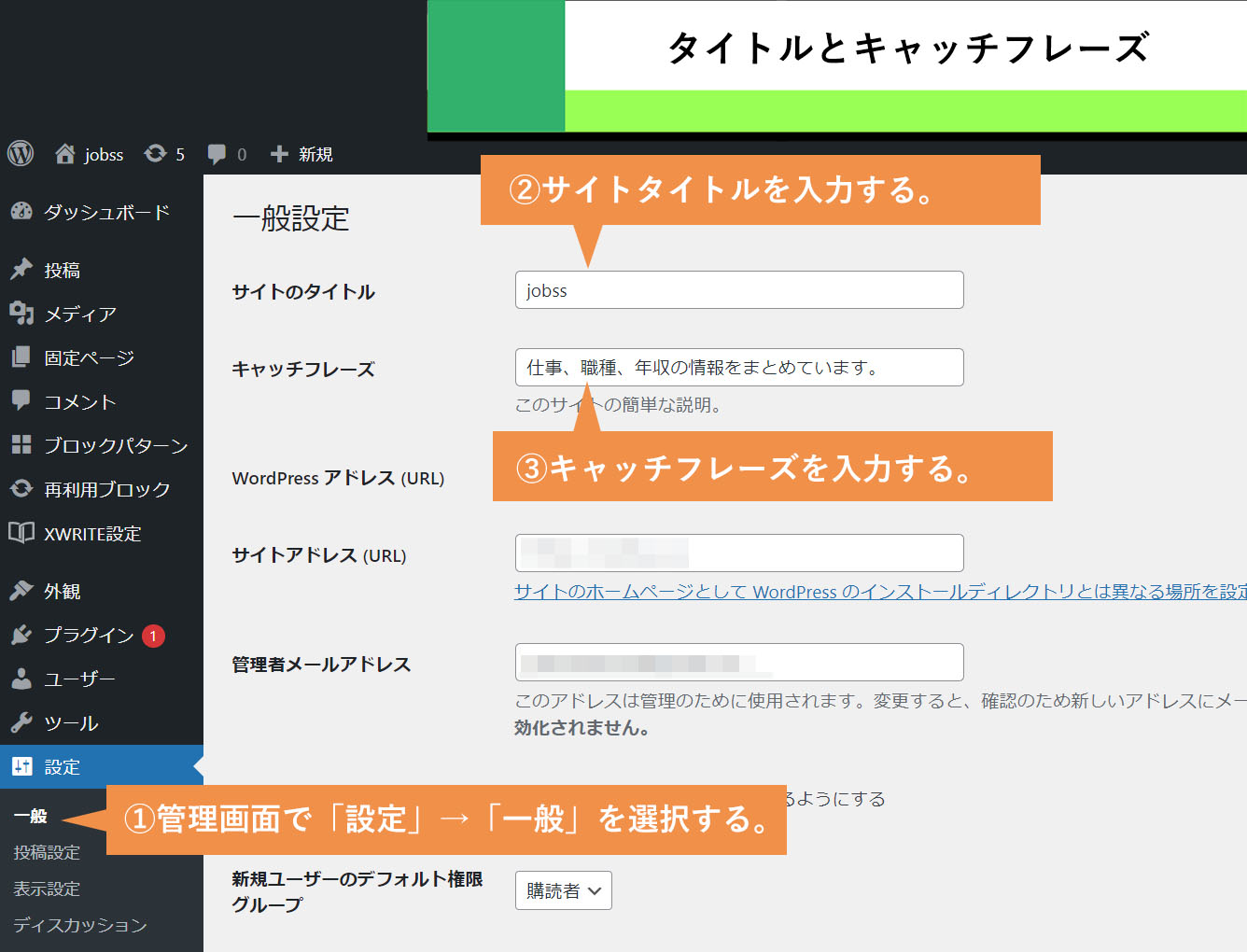Click 新規 in the admin bar
The width and height of the screenshot is (1247, 952).
coord(315,154)
